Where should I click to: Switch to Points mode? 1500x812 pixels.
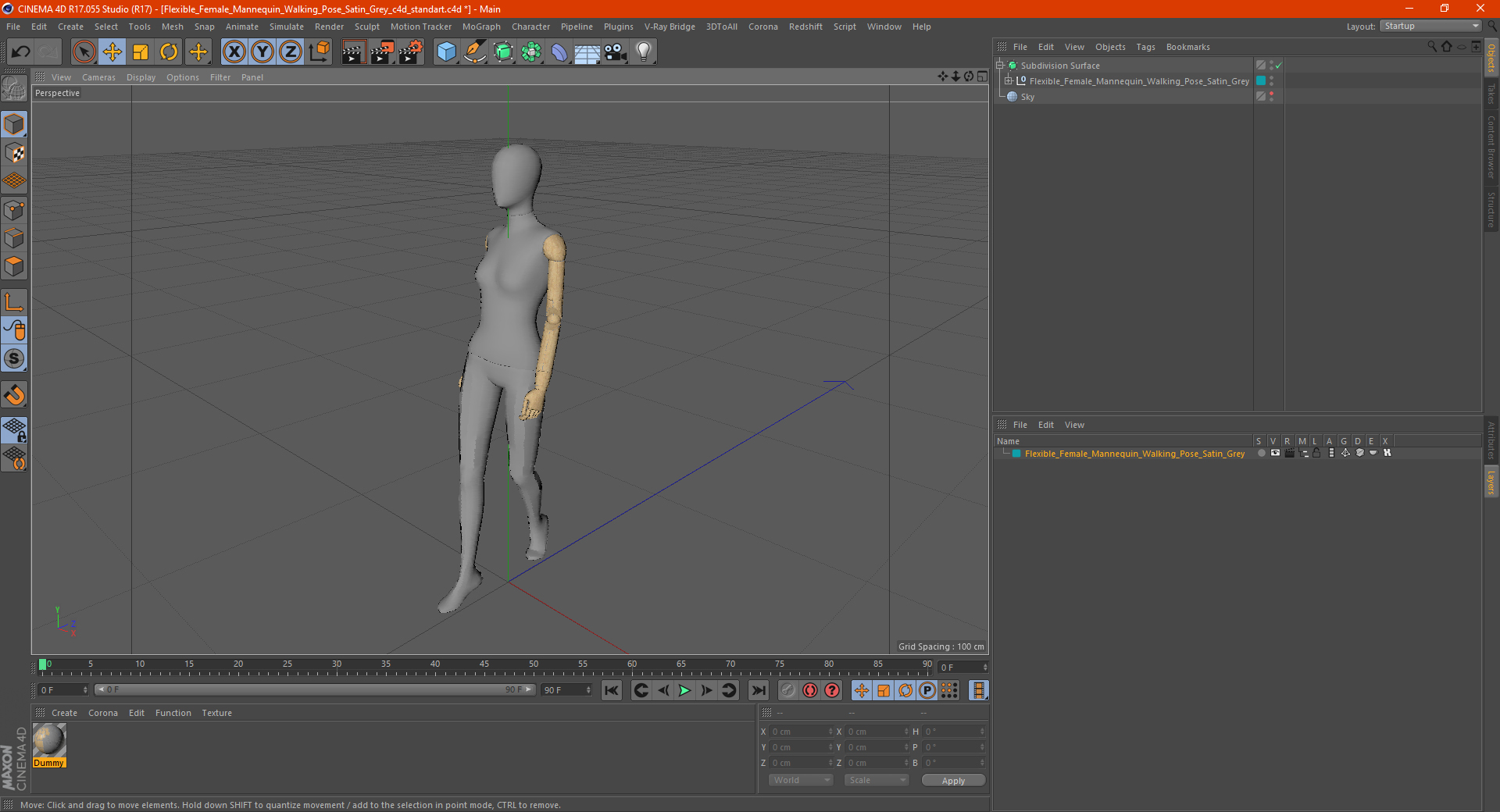14,209
